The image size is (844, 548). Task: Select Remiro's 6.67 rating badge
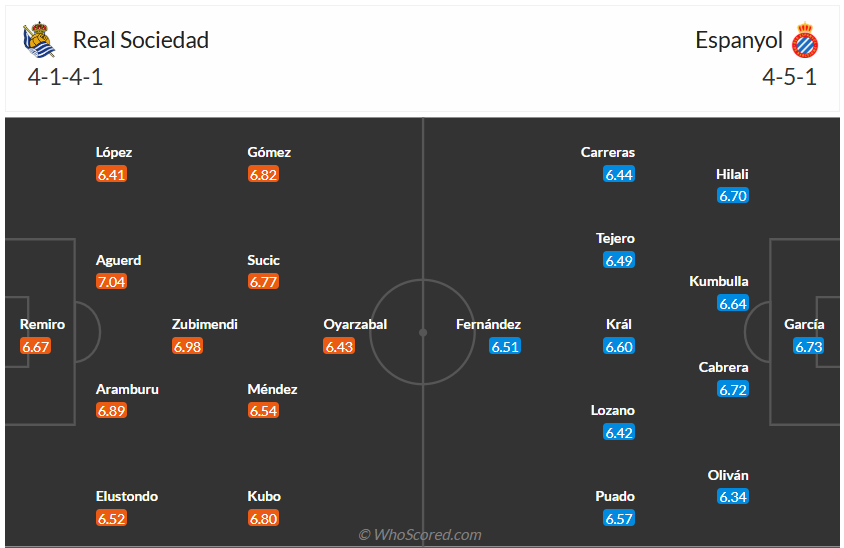(35, 347)
